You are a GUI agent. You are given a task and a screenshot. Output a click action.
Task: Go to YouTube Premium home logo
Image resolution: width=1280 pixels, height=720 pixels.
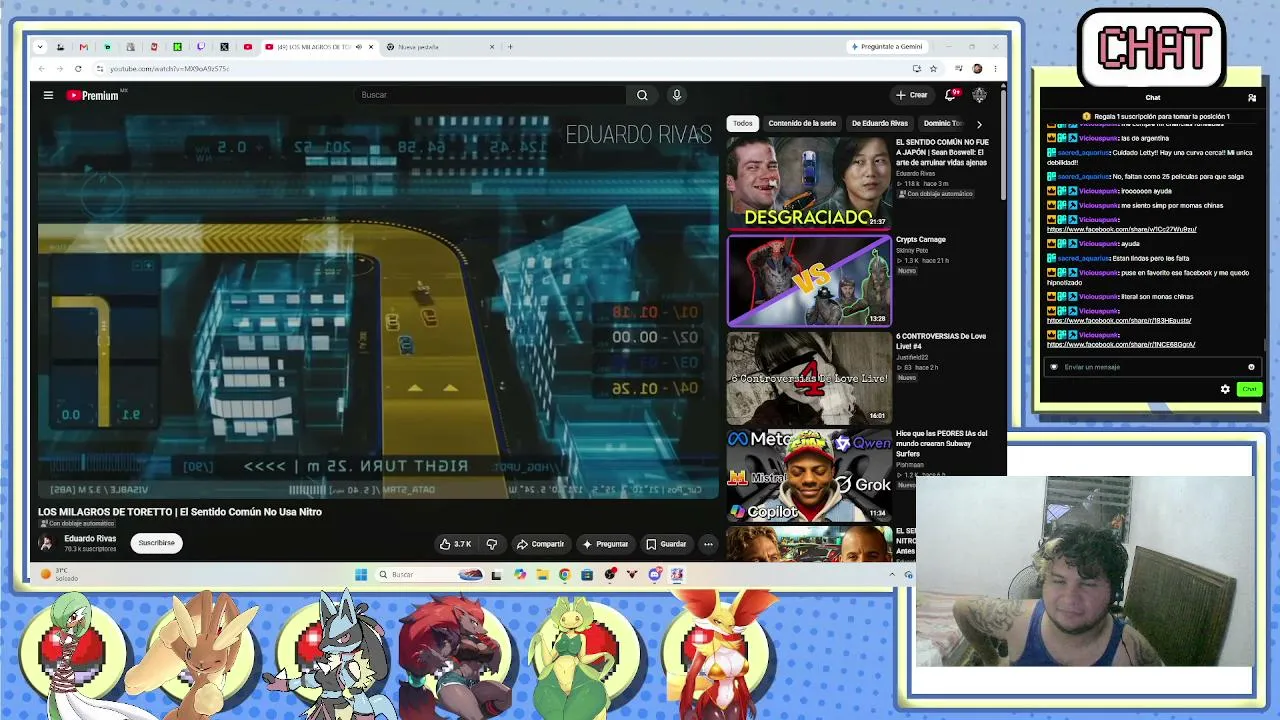click(x=93, y=95)
